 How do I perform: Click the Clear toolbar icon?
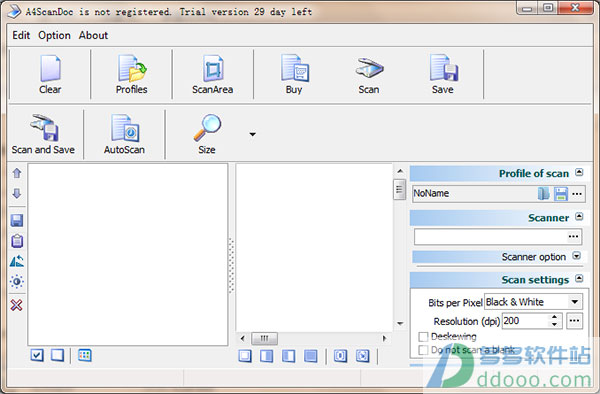pos(50,69)
